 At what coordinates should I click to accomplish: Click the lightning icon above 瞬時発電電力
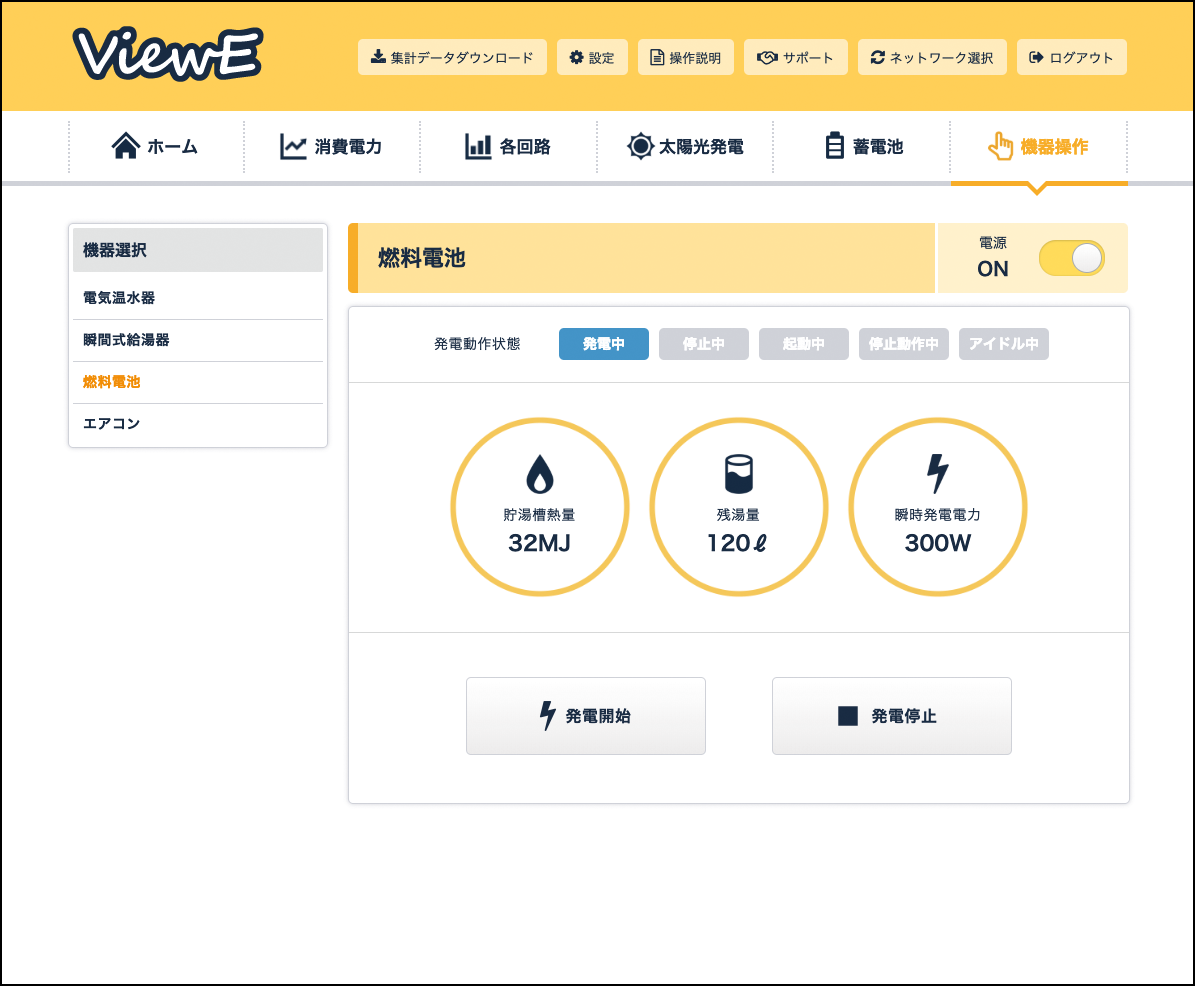(x=937, y=473)
